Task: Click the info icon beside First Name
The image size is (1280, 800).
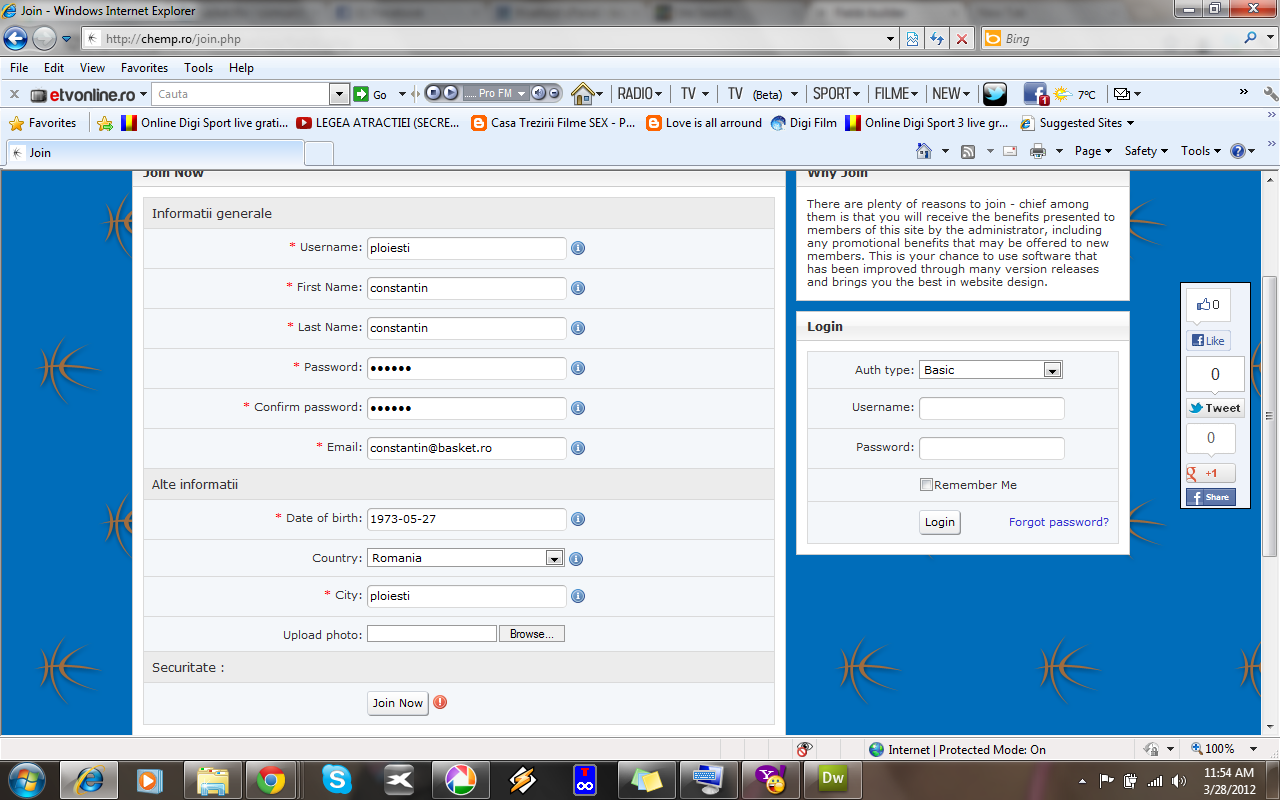Action: tap(578, 288)
